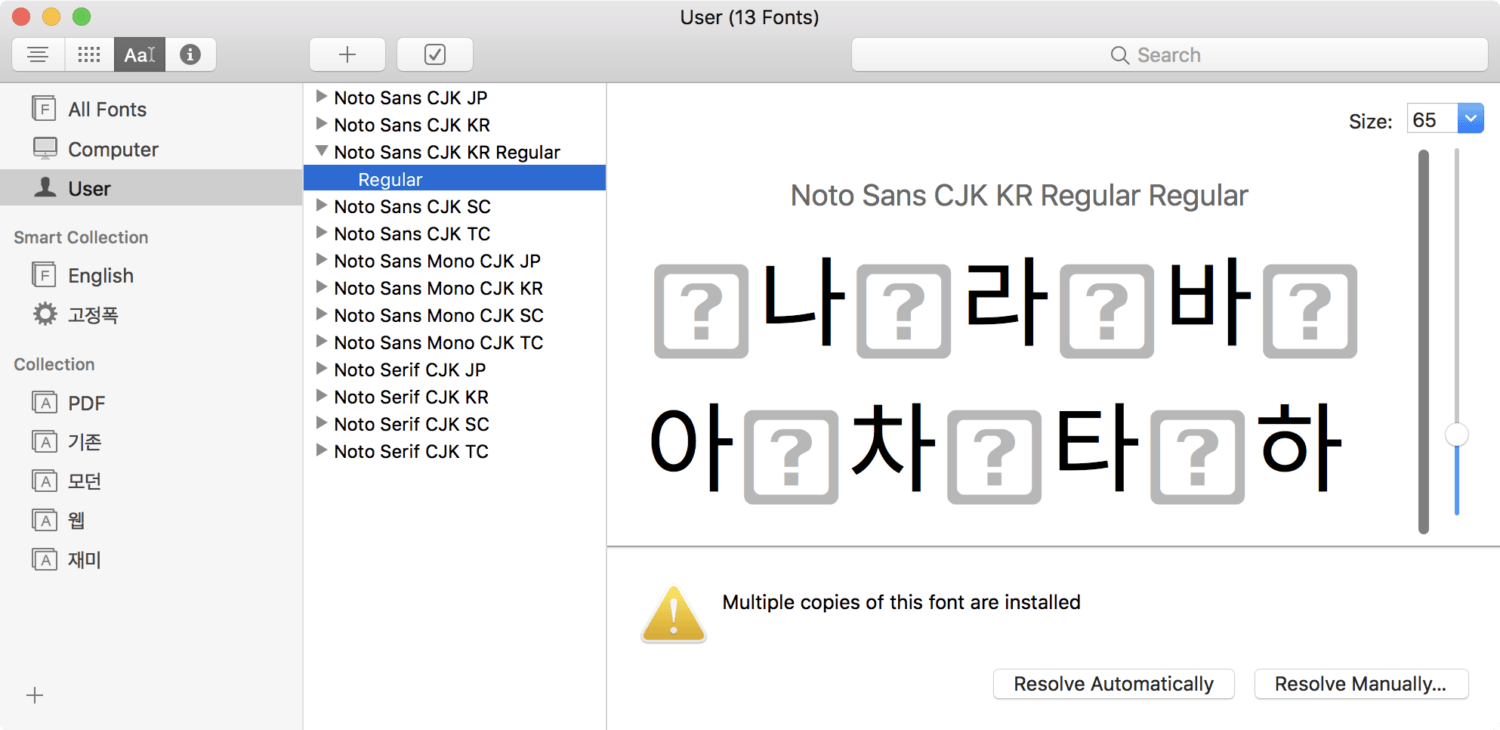Click the yellow minimize window button

click(51, 17)
